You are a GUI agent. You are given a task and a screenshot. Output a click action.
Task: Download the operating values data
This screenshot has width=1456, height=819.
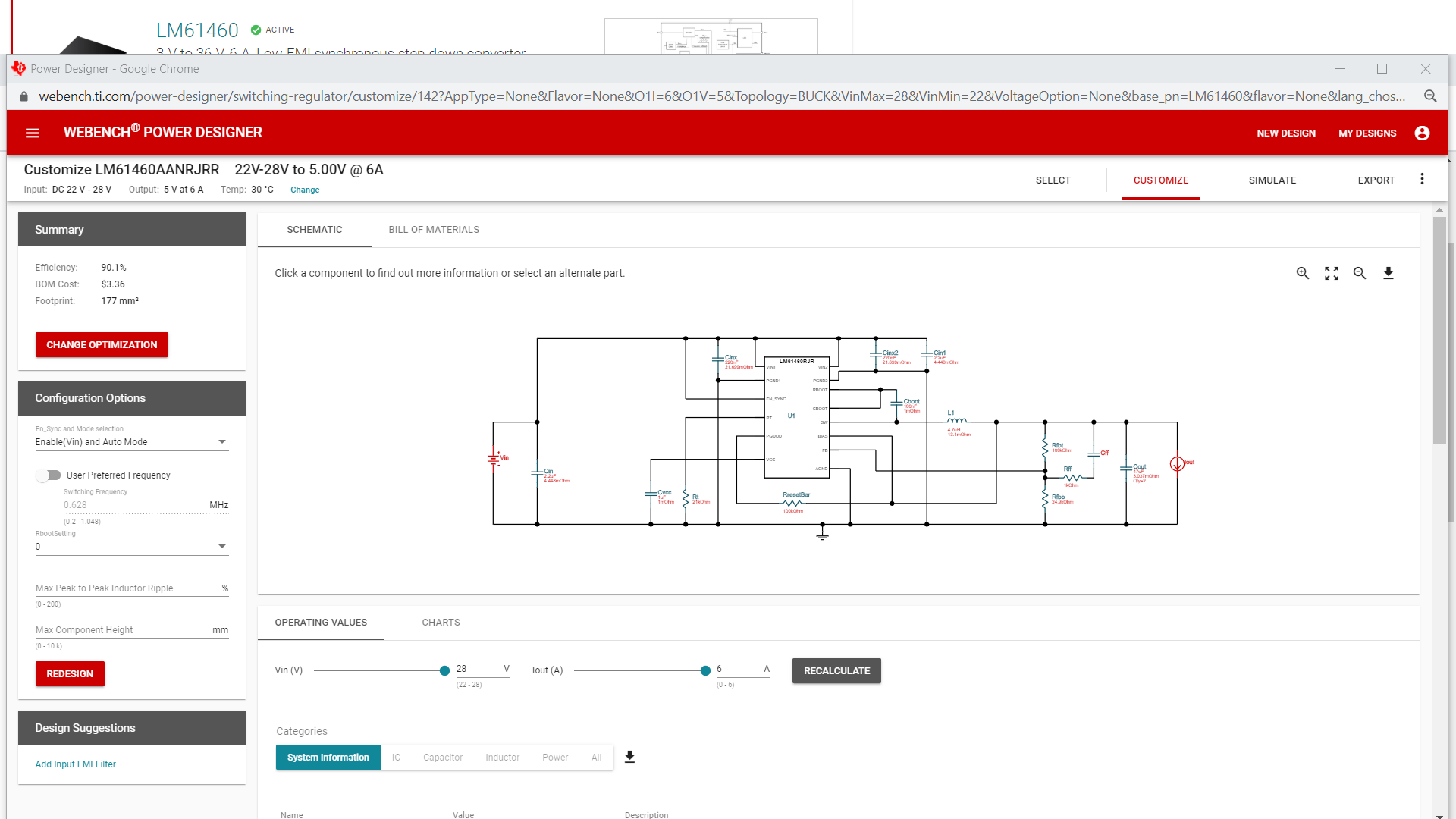[629, 757]
